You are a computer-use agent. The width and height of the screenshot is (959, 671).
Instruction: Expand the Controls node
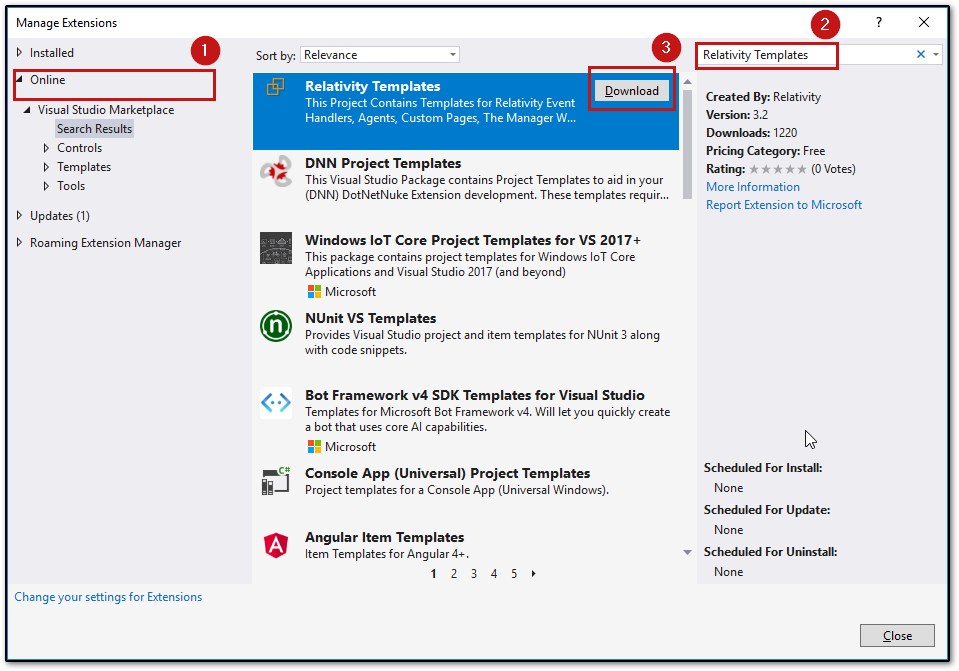[x=46, y=148]
